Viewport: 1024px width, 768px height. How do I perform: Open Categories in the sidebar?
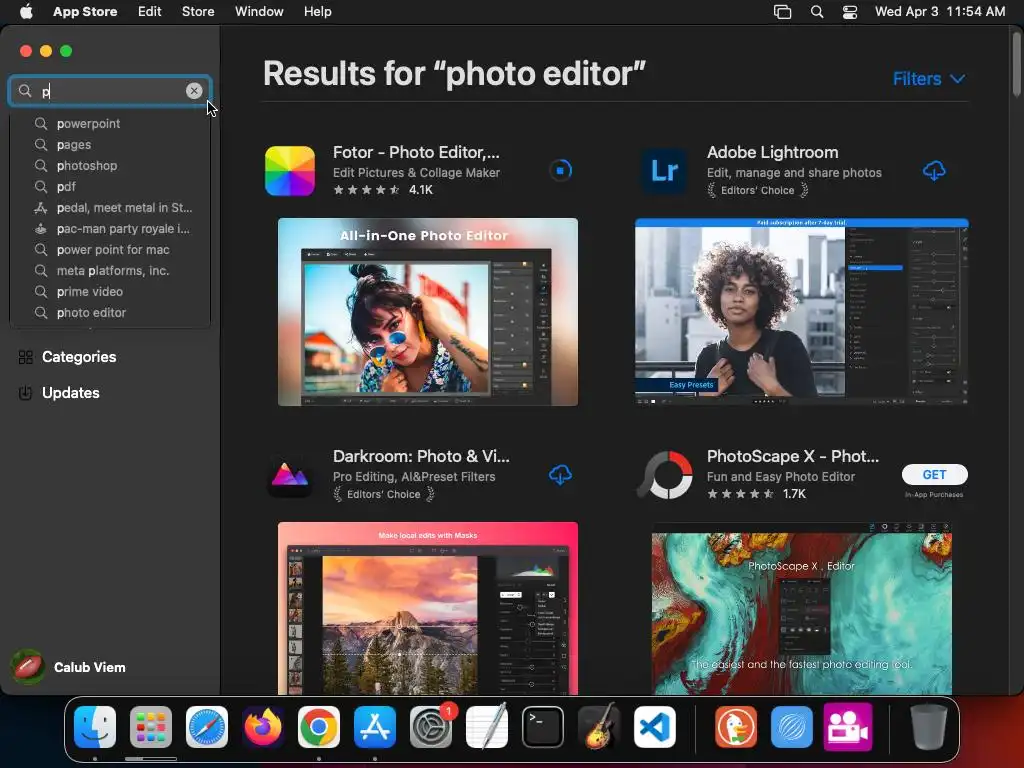point(68,357)
